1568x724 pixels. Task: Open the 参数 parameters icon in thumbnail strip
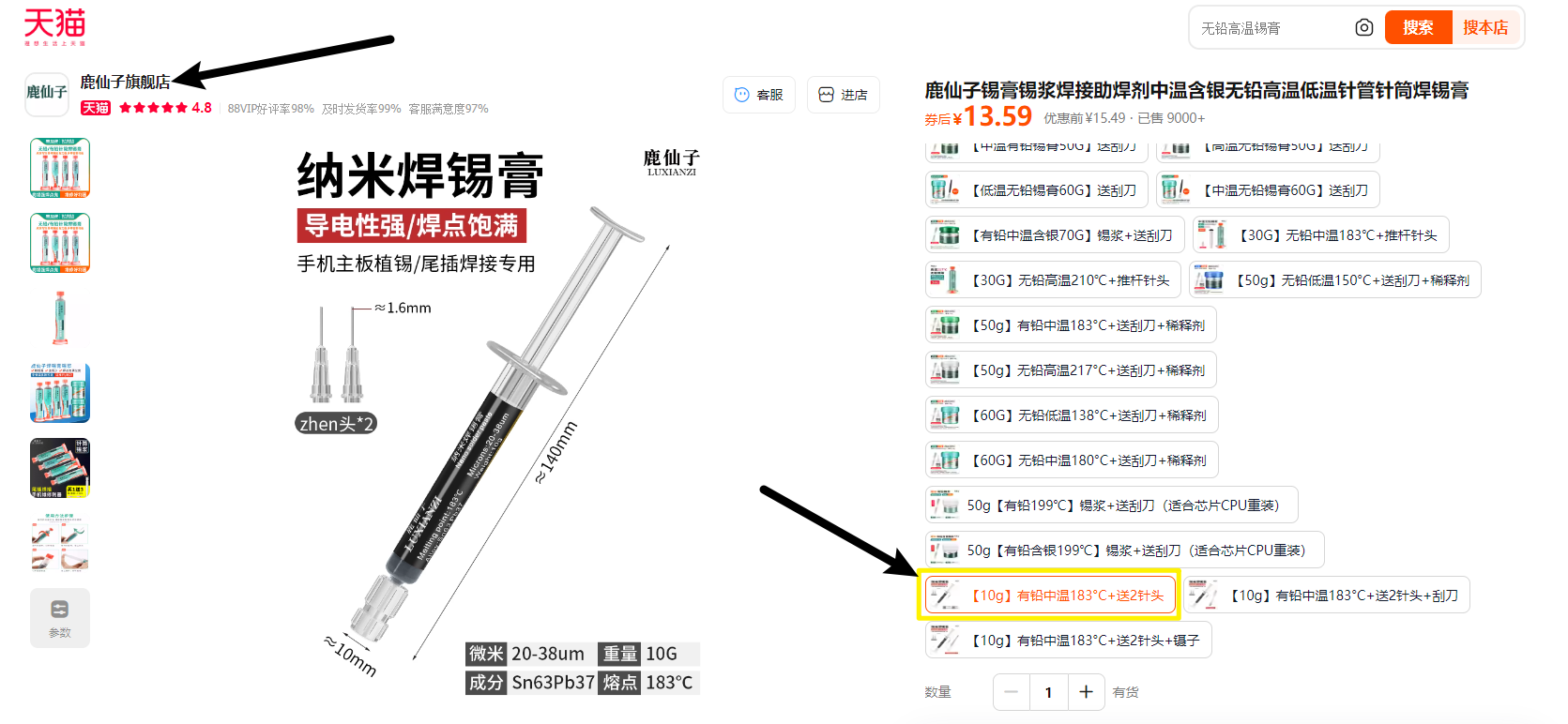(60, 618)
